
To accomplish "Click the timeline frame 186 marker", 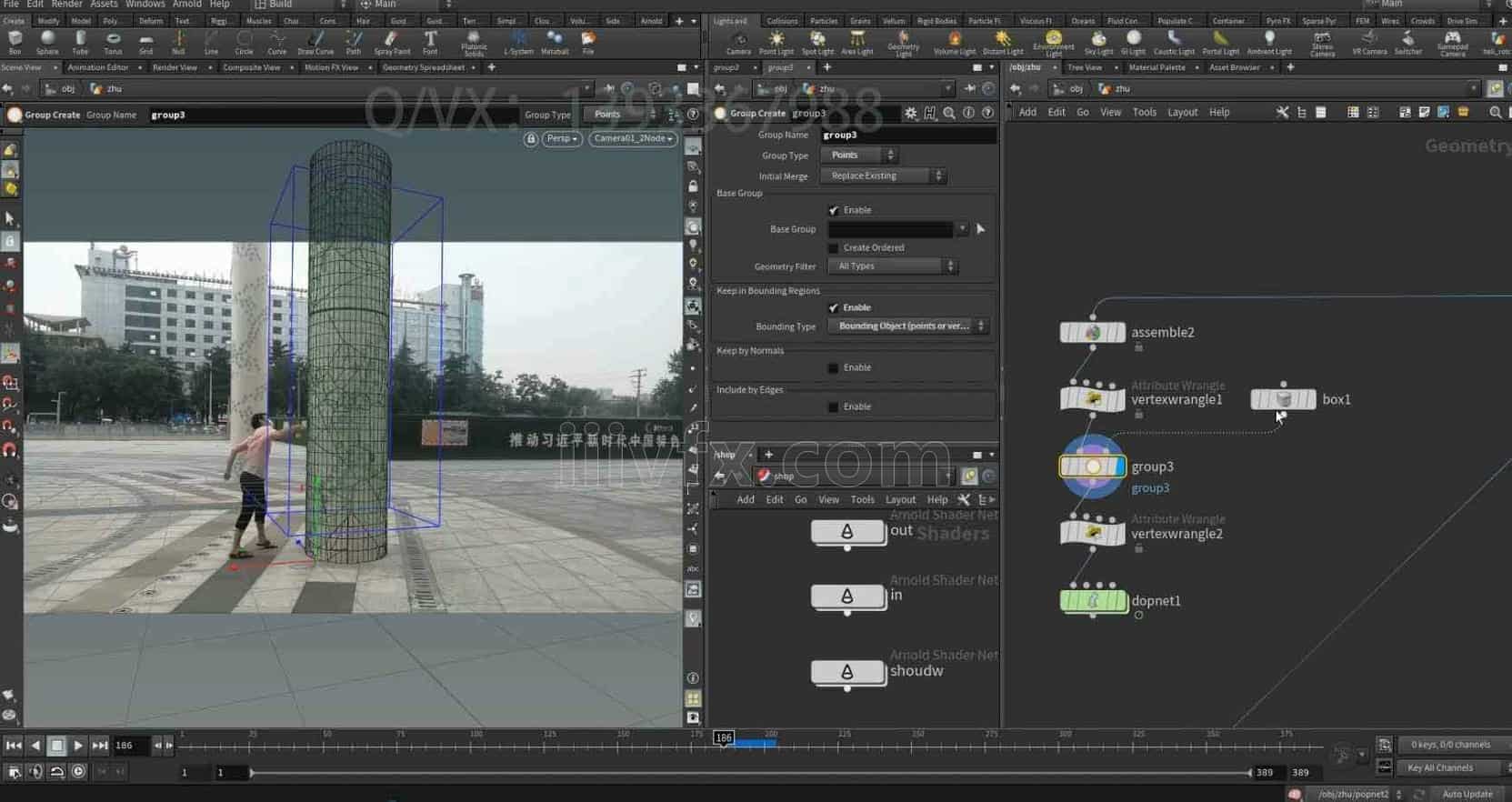I will pos(724,737).
